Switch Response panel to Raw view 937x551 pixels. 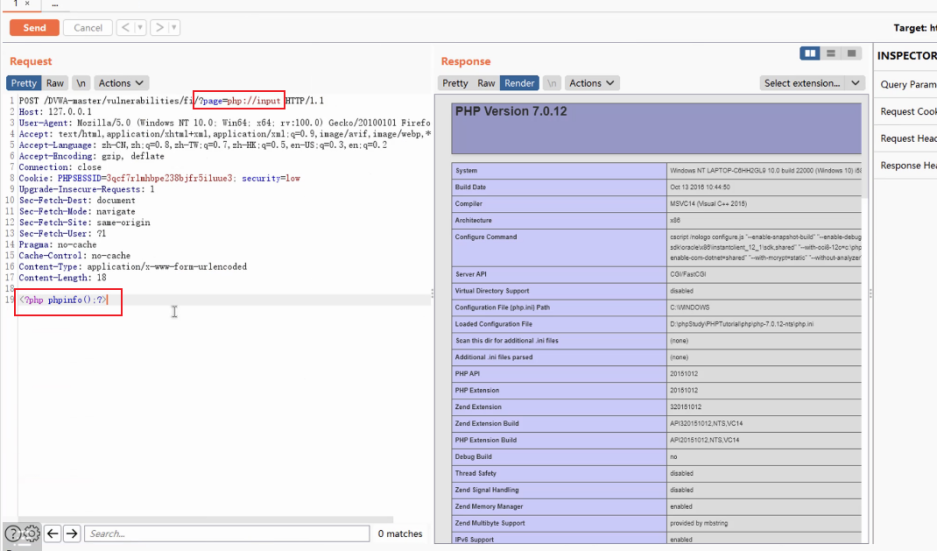click(x=486, y=83)
